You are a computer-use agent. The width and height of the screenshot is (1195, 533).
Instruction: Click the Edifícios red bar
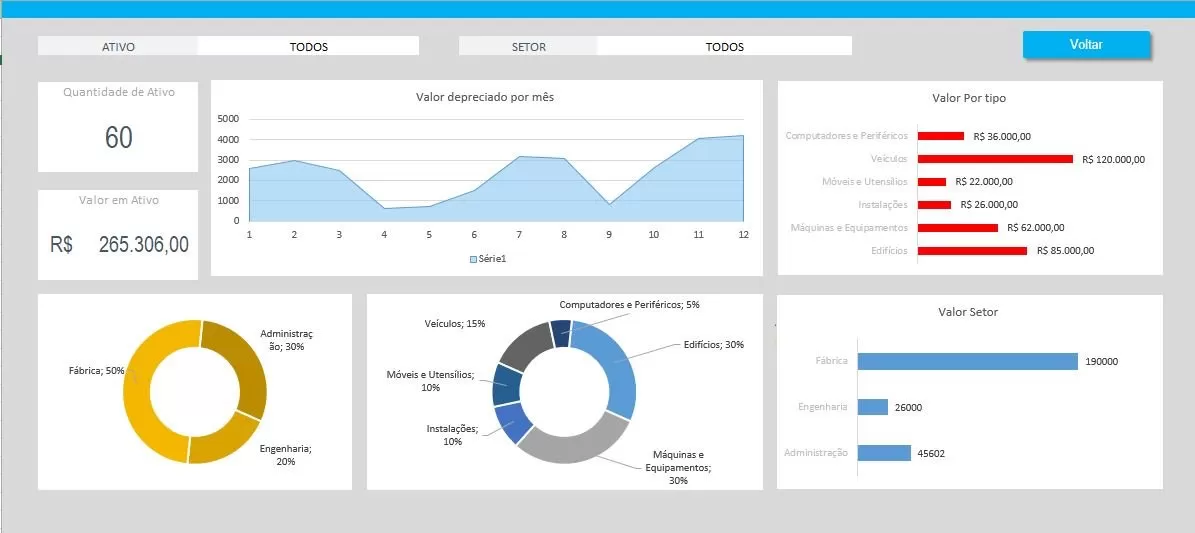(x=972, y=250)
